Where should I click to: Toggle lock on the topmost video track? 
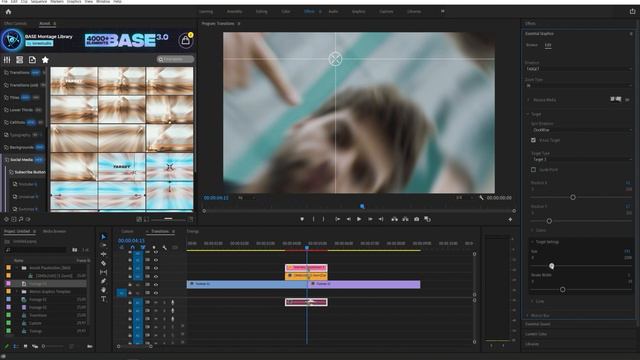coord(130,252)
